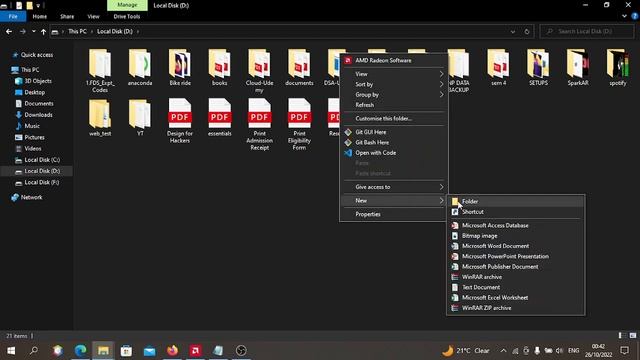
Task: Open the YT folder
Action: (140, 118)
